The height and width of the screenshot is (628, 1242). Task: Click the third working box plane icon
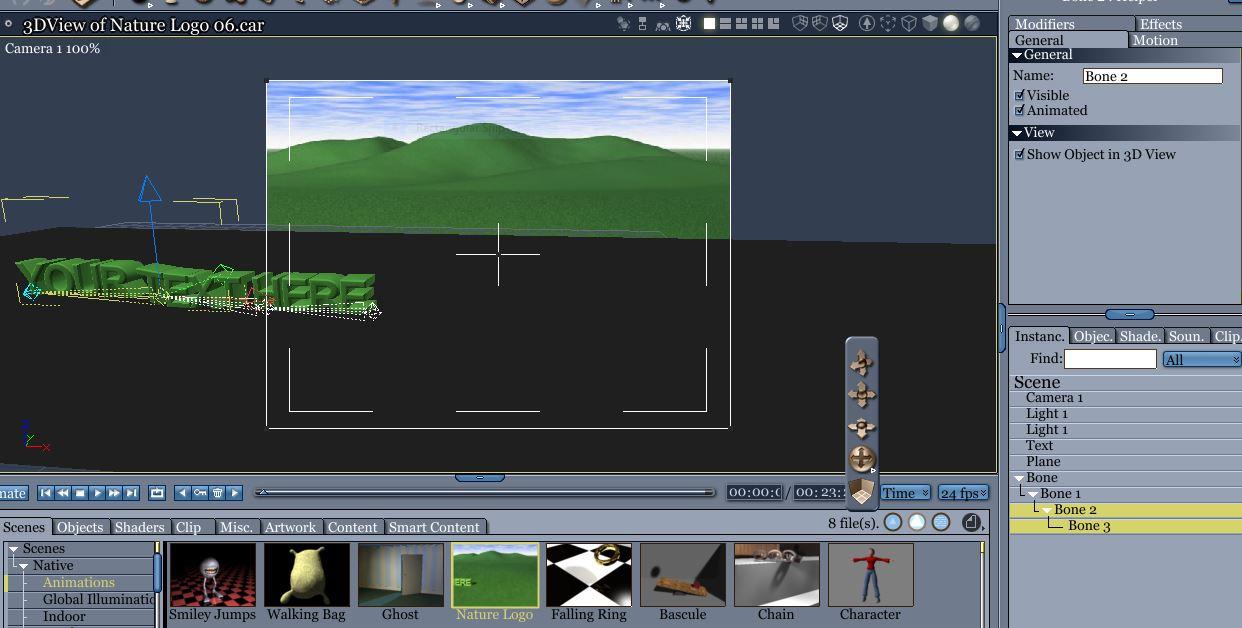840,23
